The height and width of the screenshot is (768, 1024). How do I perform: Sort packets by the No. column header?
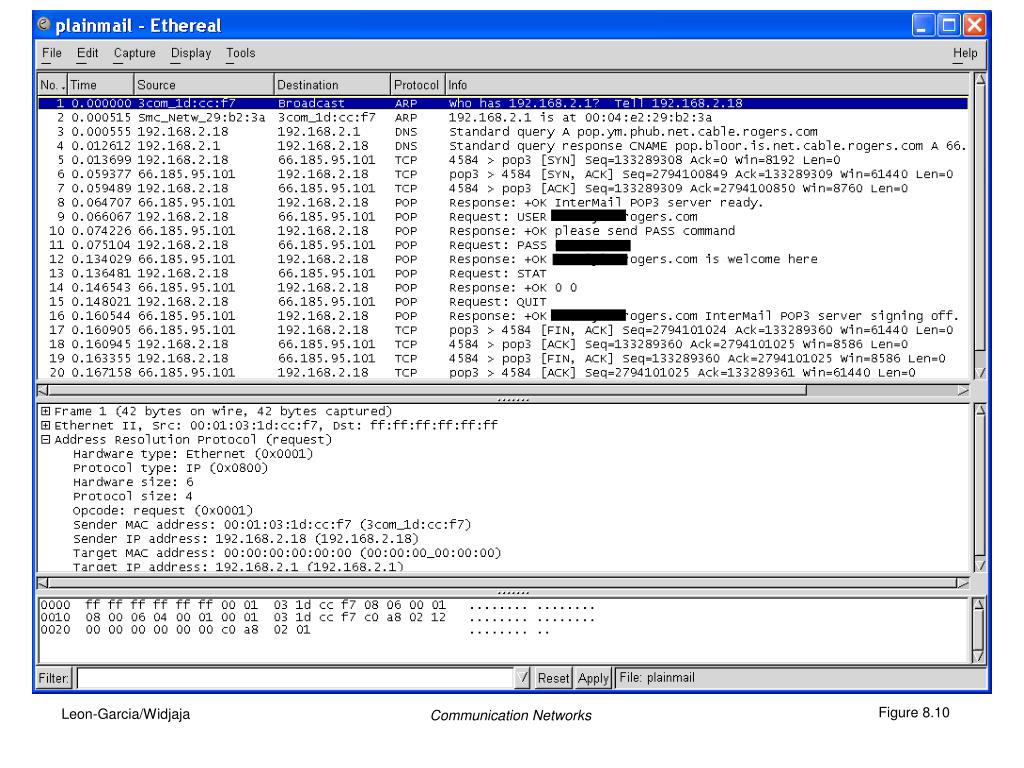point(52,85)
